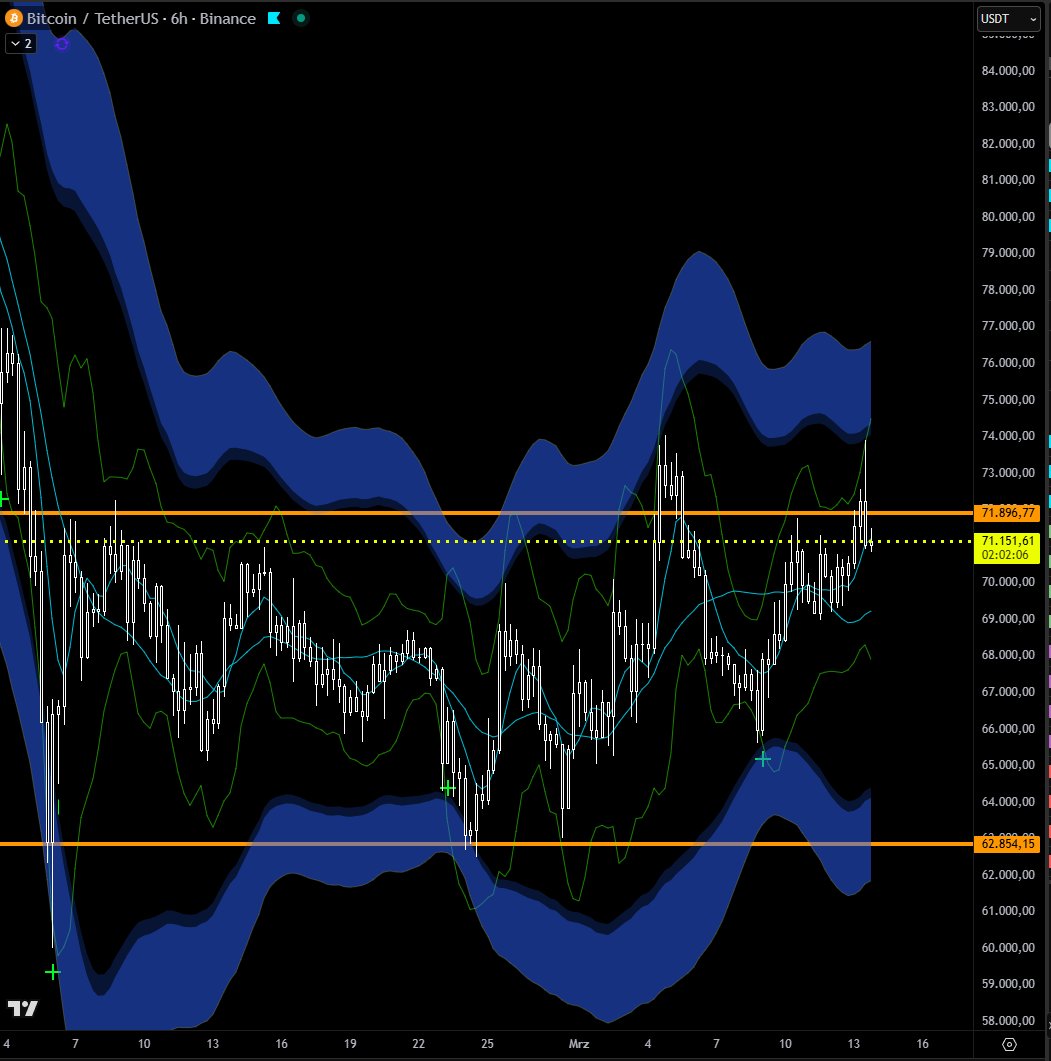Click the 22 date label on time axis
The image size is (1051, 1061).
point(418,1044)
